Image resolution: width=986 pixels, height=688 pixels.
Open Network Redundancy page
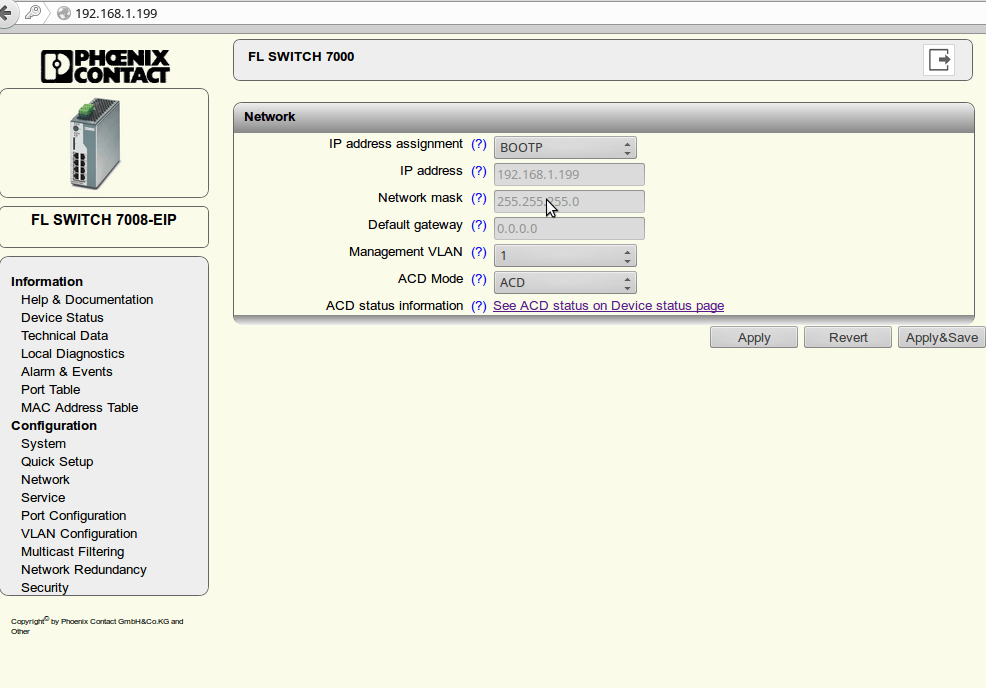pyautogui.click(x=84, y=570)
